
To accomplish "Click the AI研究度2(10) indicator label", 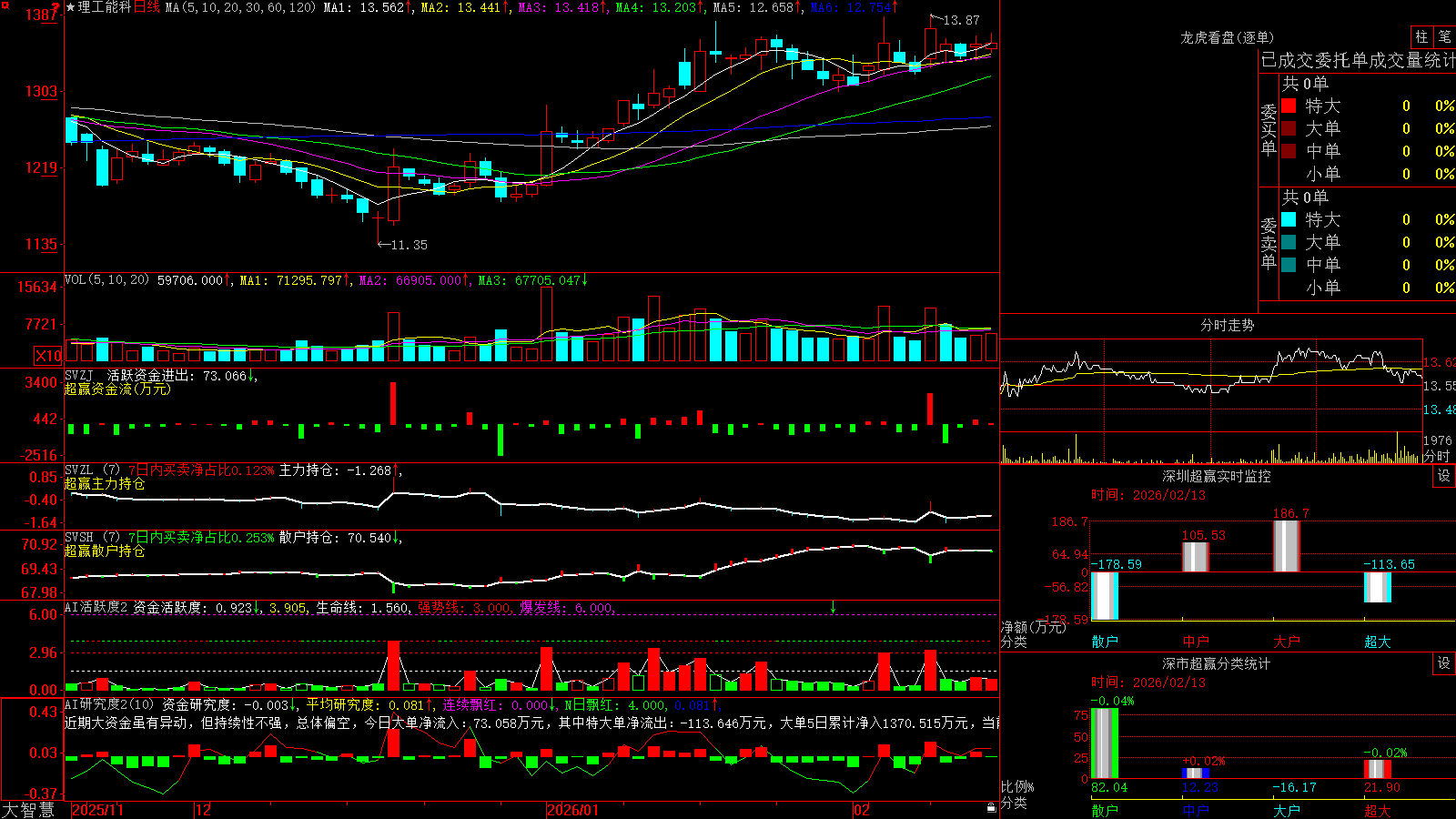I will tap(109, 704).
